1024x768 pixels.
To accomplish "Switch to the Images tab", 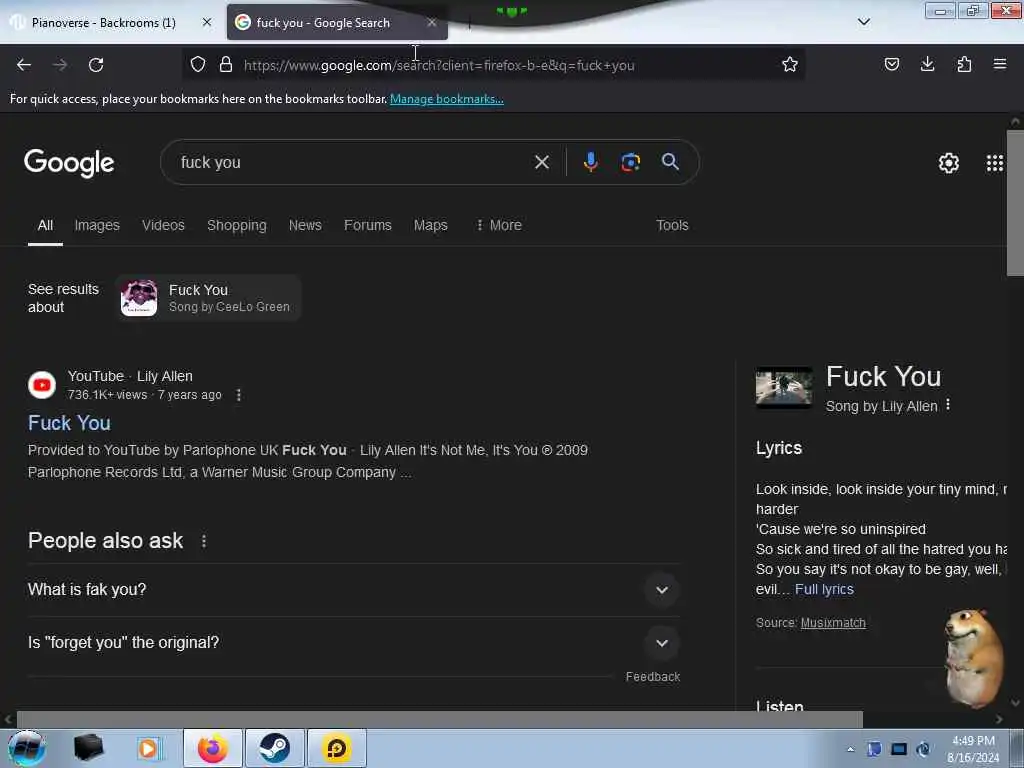I will pos(97,225).
